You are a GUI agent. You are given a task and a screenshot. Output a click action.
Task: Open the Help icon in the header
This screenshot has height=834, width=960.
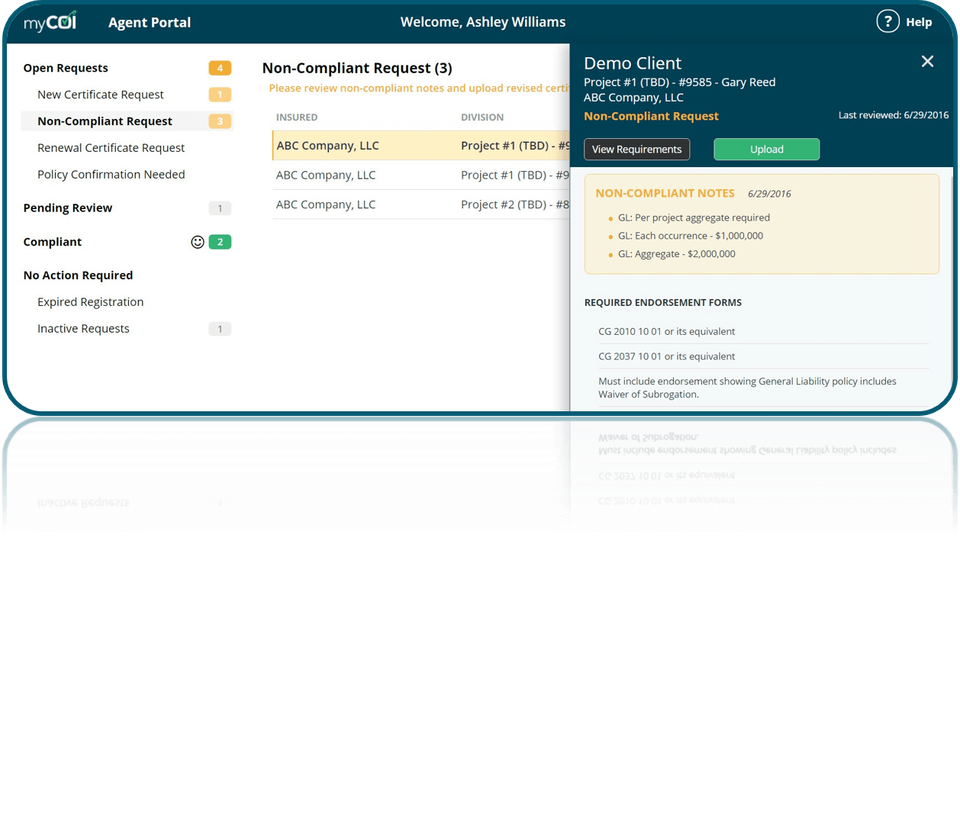[887, 21]
